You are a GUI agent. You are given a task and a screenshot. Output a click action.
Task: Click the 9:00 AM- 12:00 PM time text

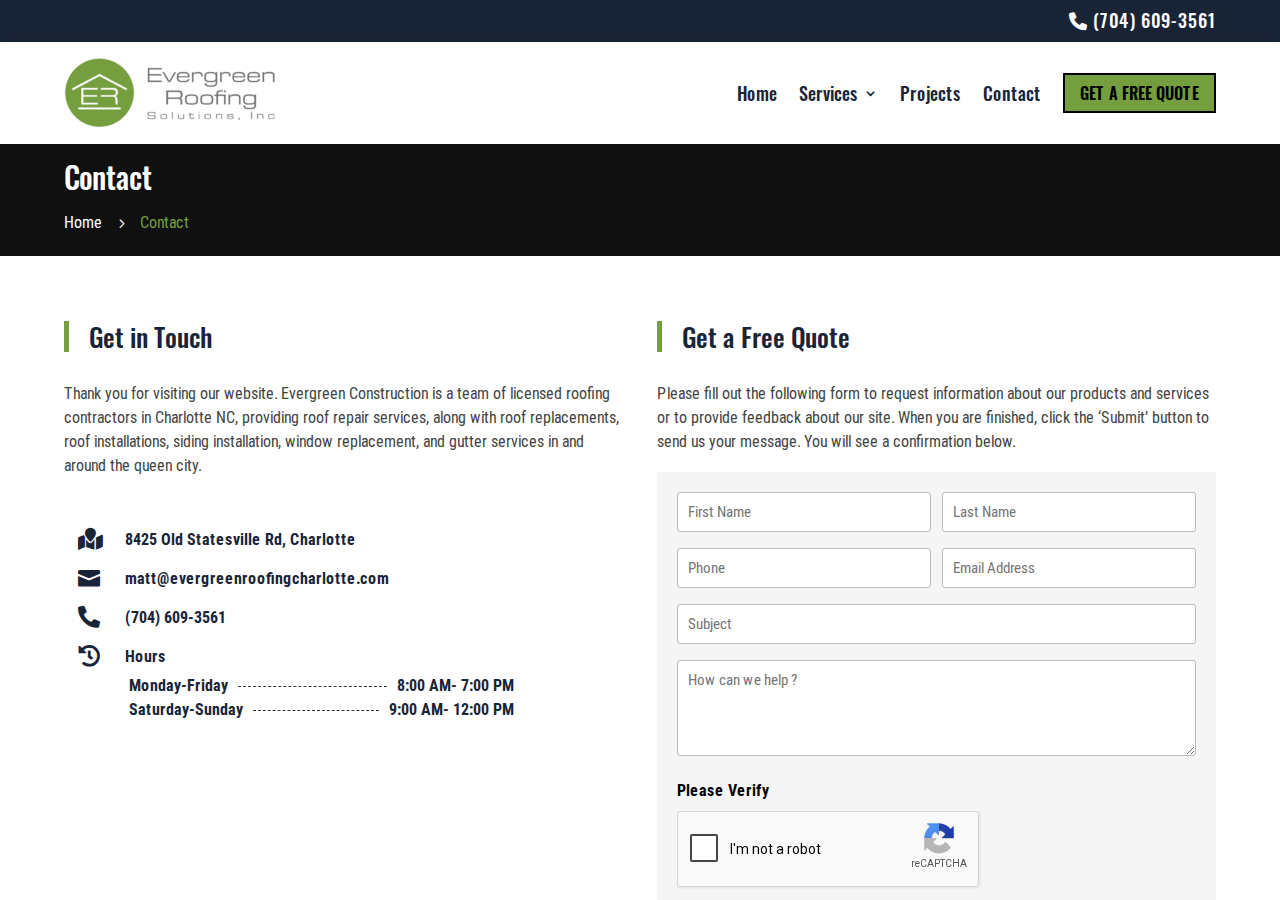(451, 709)
